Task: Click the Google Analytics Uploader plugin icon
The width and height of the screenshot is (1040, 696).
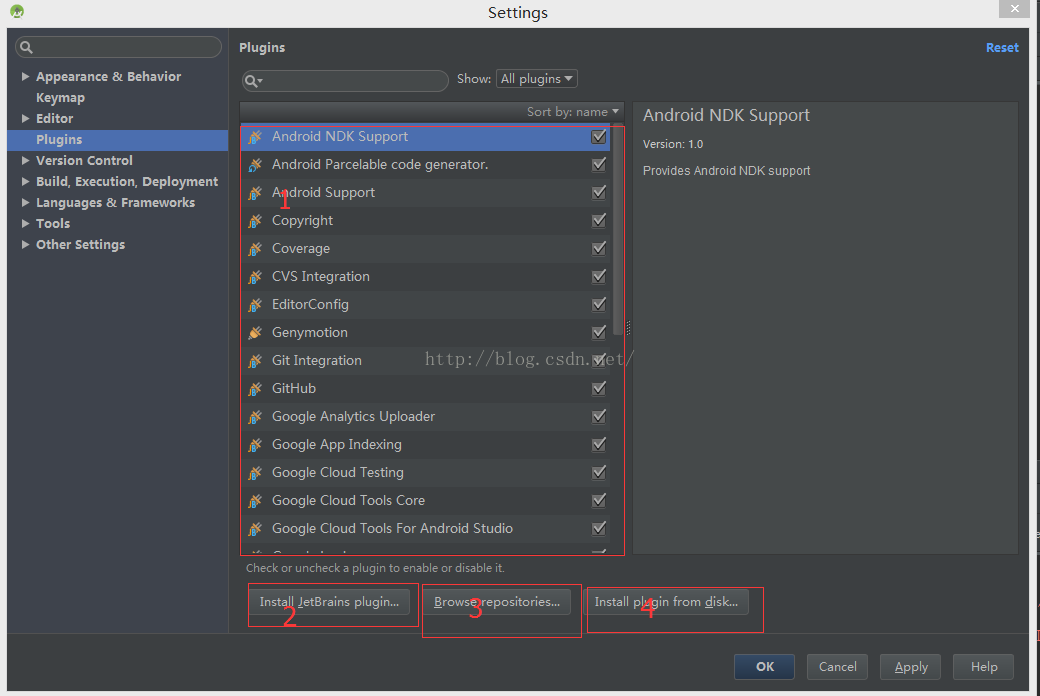Action: (255, 417)
